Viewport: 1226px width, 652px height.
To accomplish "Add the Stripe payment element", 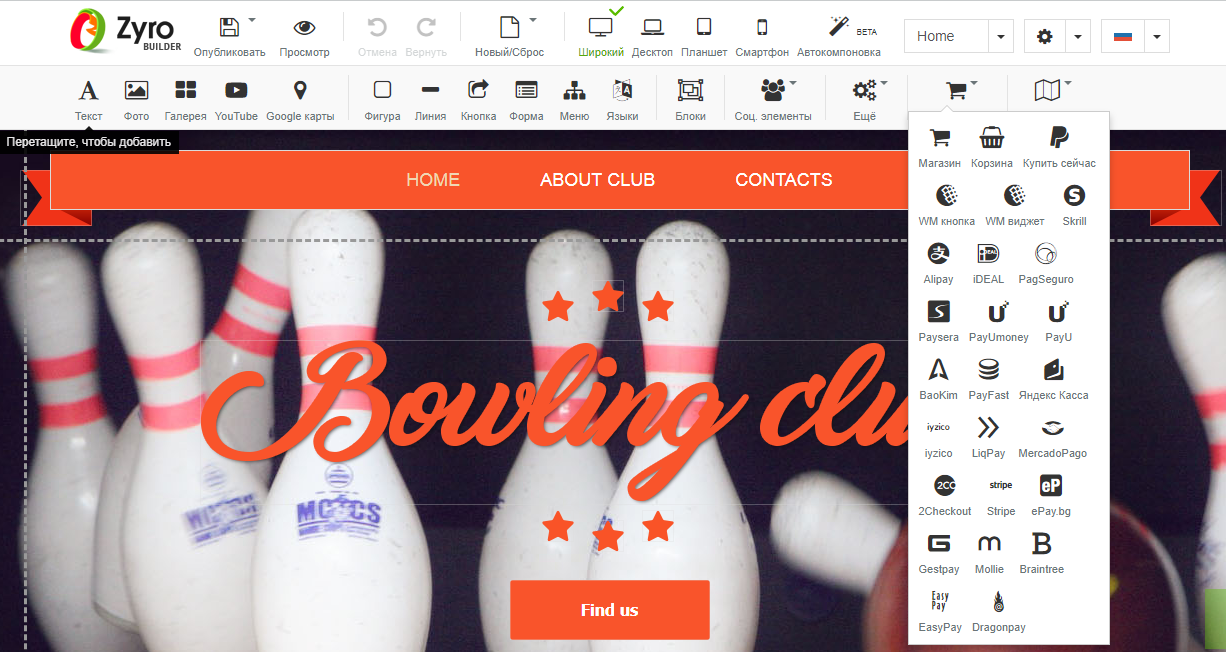I will click(x=1001, y=496).
